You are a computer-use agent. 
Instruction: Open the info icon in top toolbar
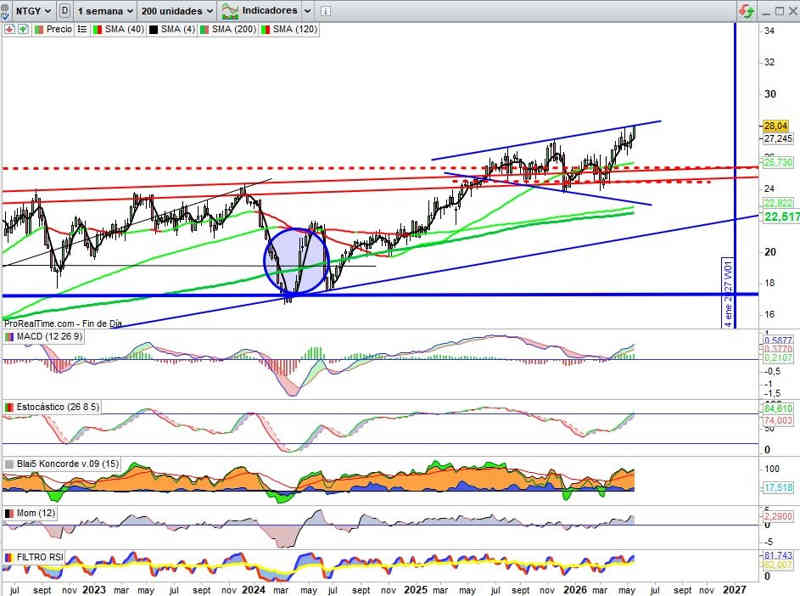click(x=326, y=11)
